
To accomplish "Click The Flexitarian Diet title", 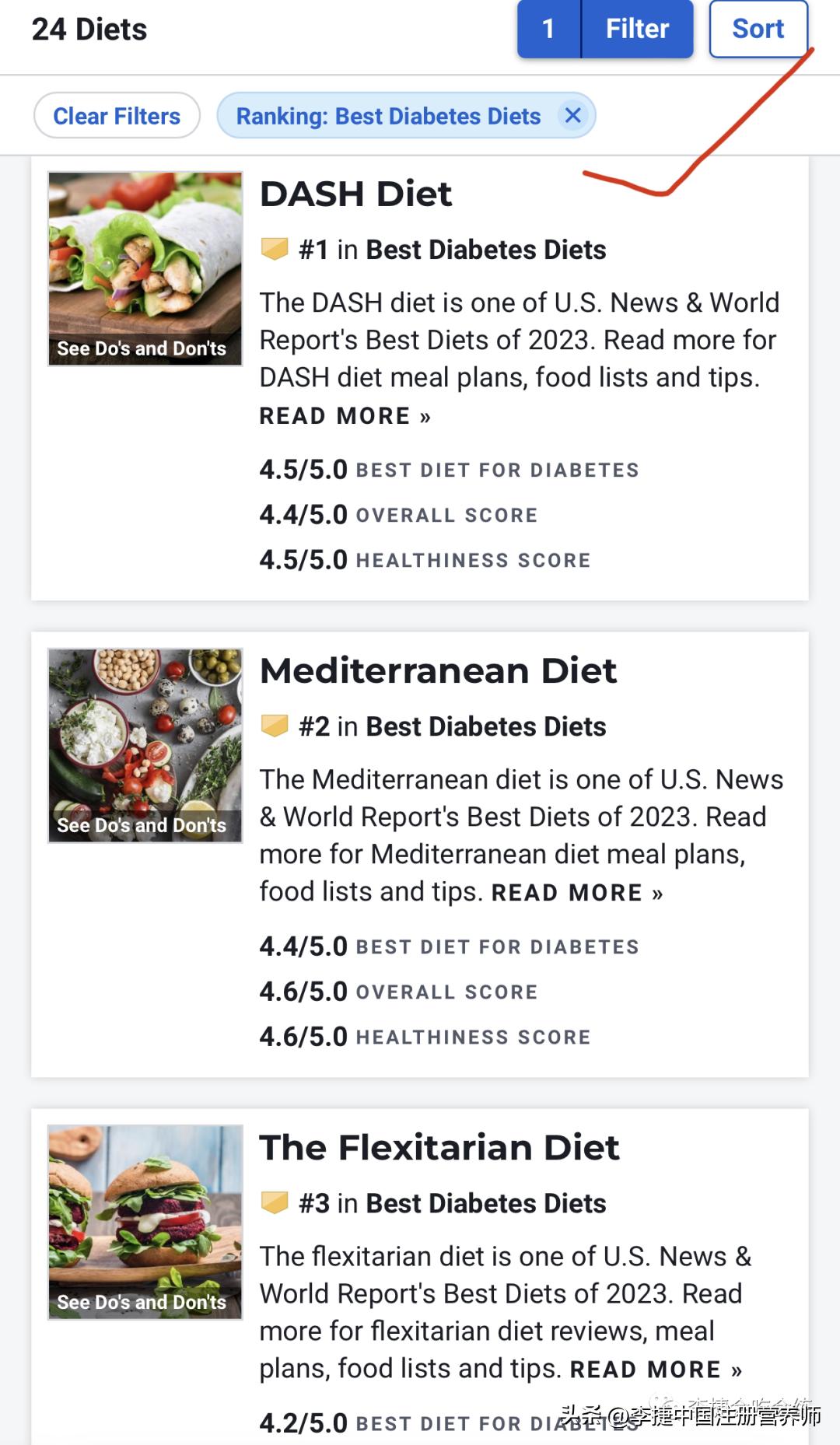I will [x=439, y=1147].
